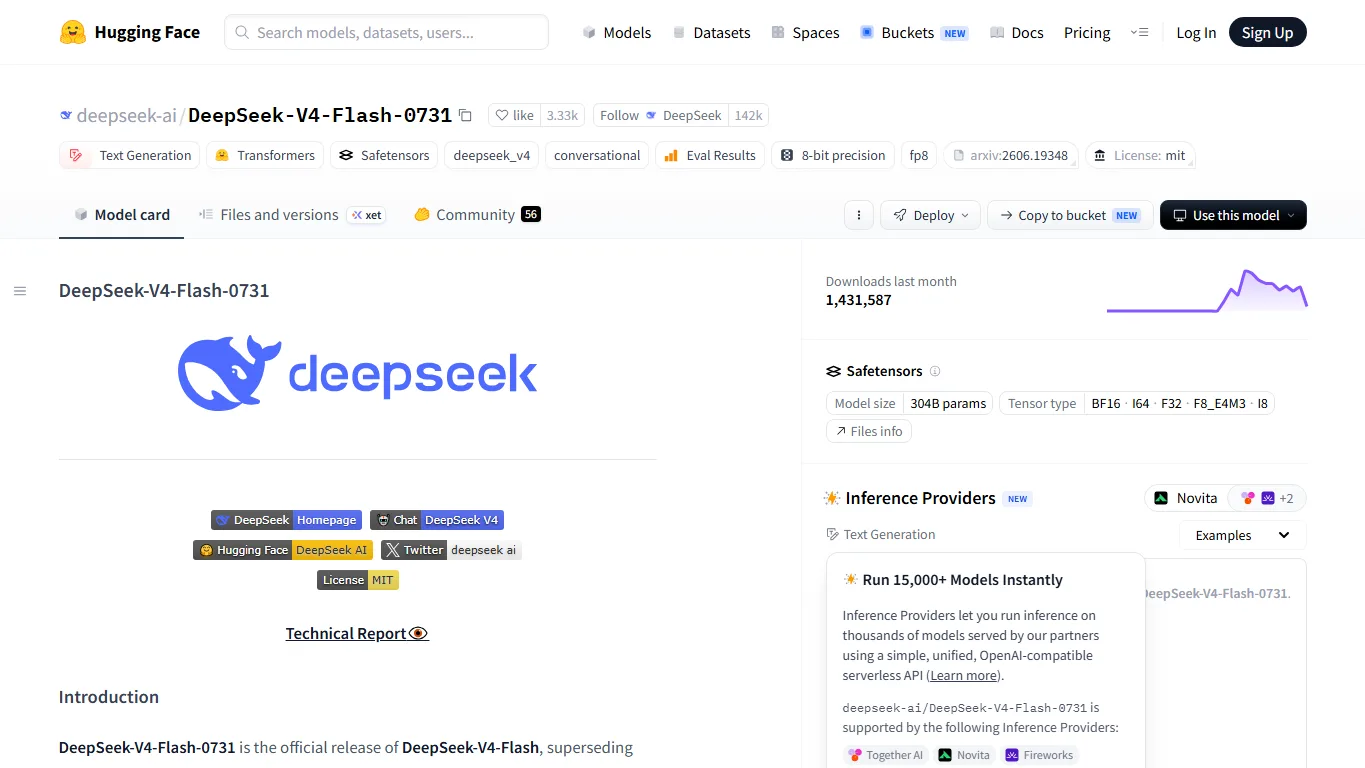Click the Text Generation label under Inference Providers

881,535
